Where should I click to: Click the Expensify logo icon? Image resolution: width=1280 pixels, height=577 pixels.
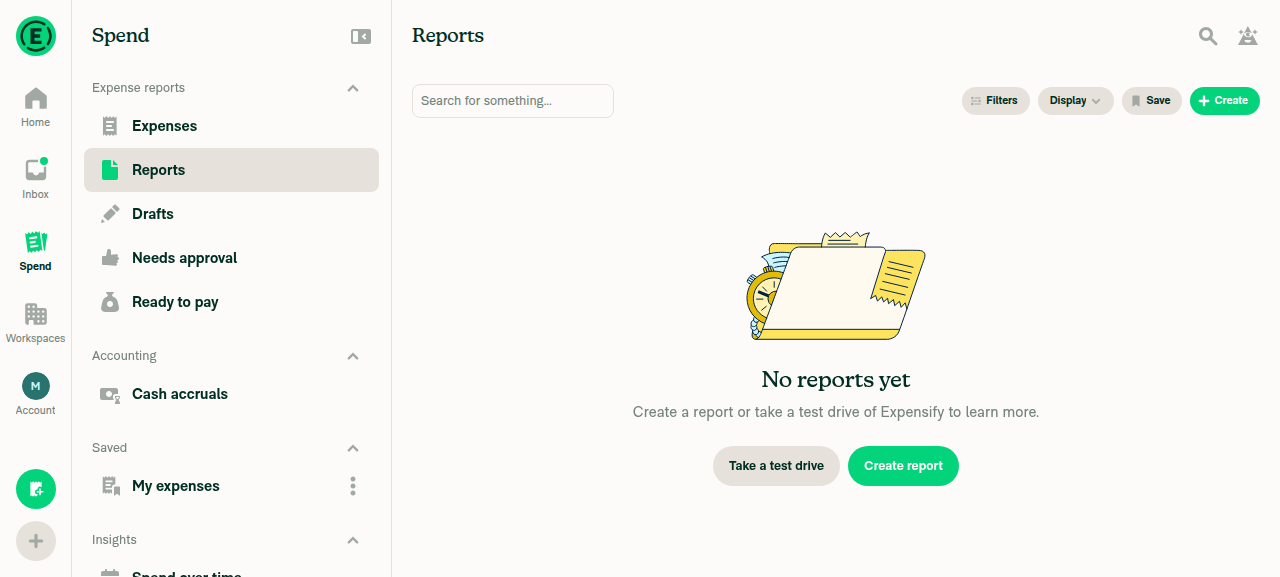point(36,36)
